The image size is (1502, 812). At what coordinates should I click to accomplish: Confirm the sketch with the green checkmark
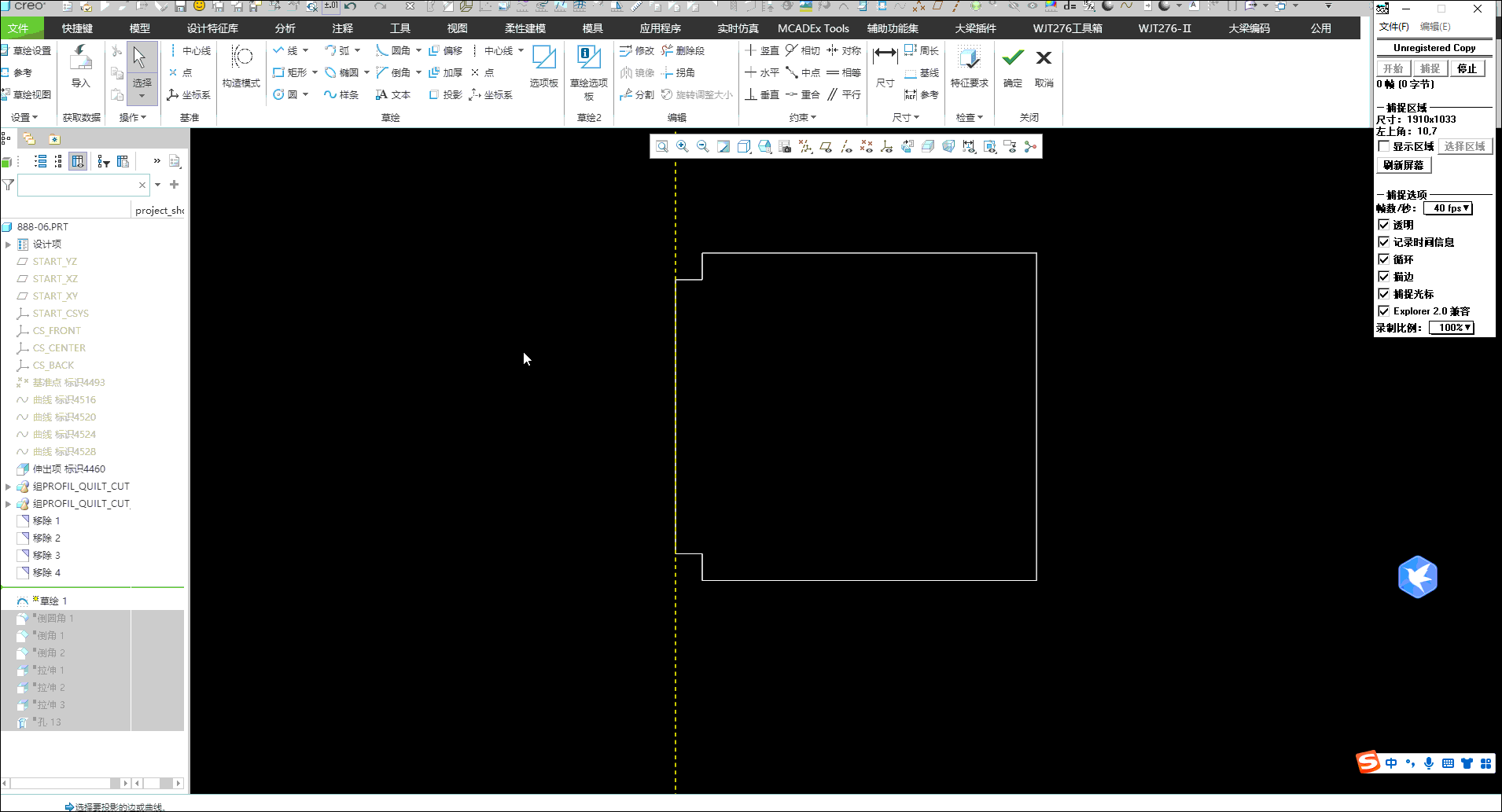[1013, 66]
